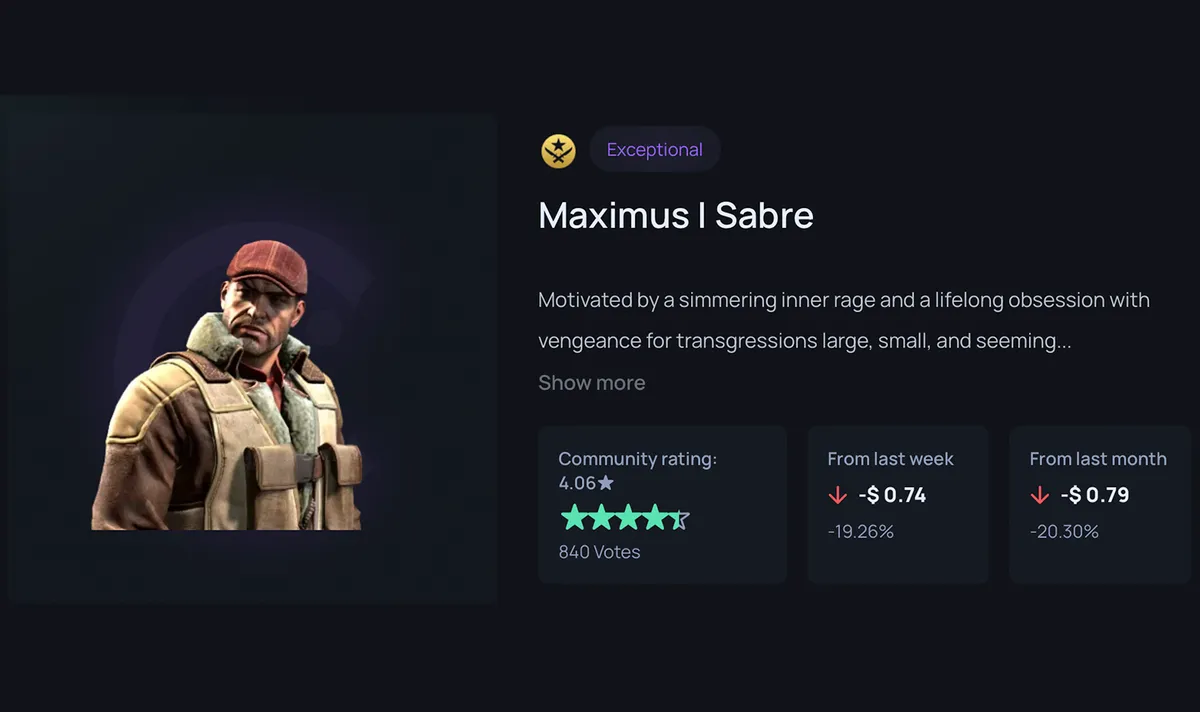
Task: Select the Exceptional rarity tag
Action: 655,150
